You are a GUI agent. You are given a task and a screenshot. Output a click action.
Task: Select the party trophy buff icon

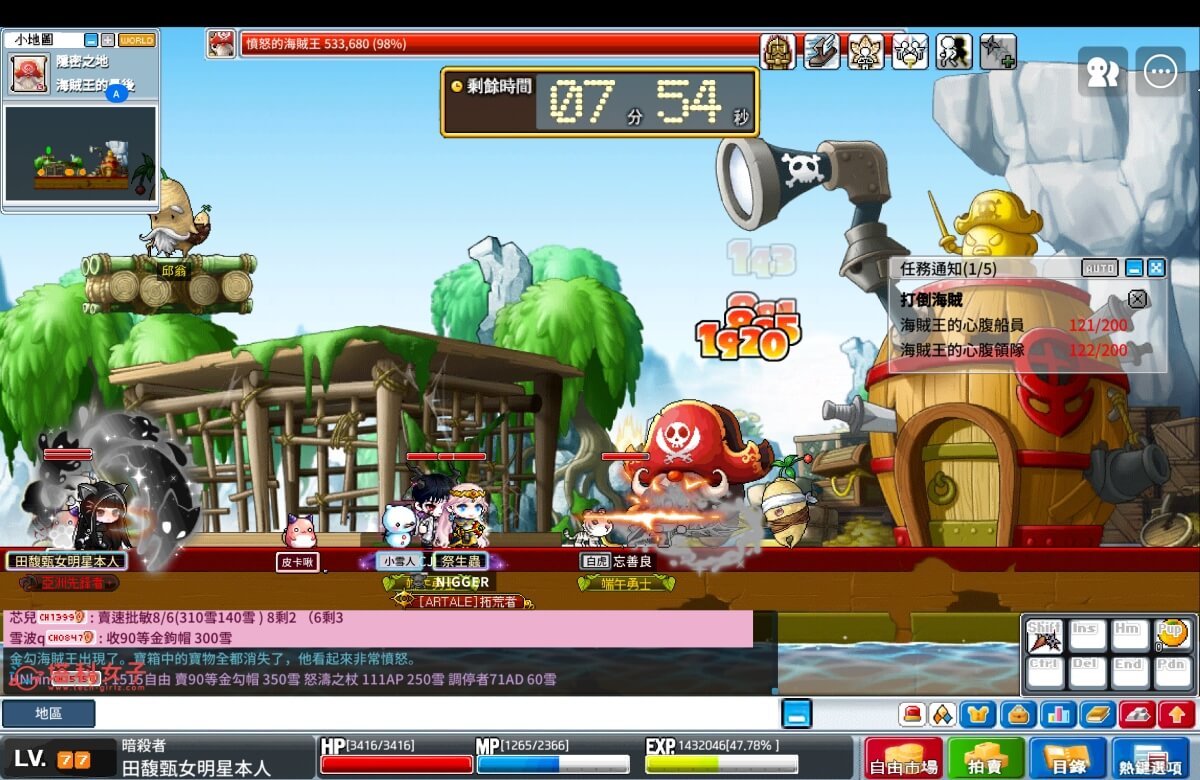coord(910,51)
